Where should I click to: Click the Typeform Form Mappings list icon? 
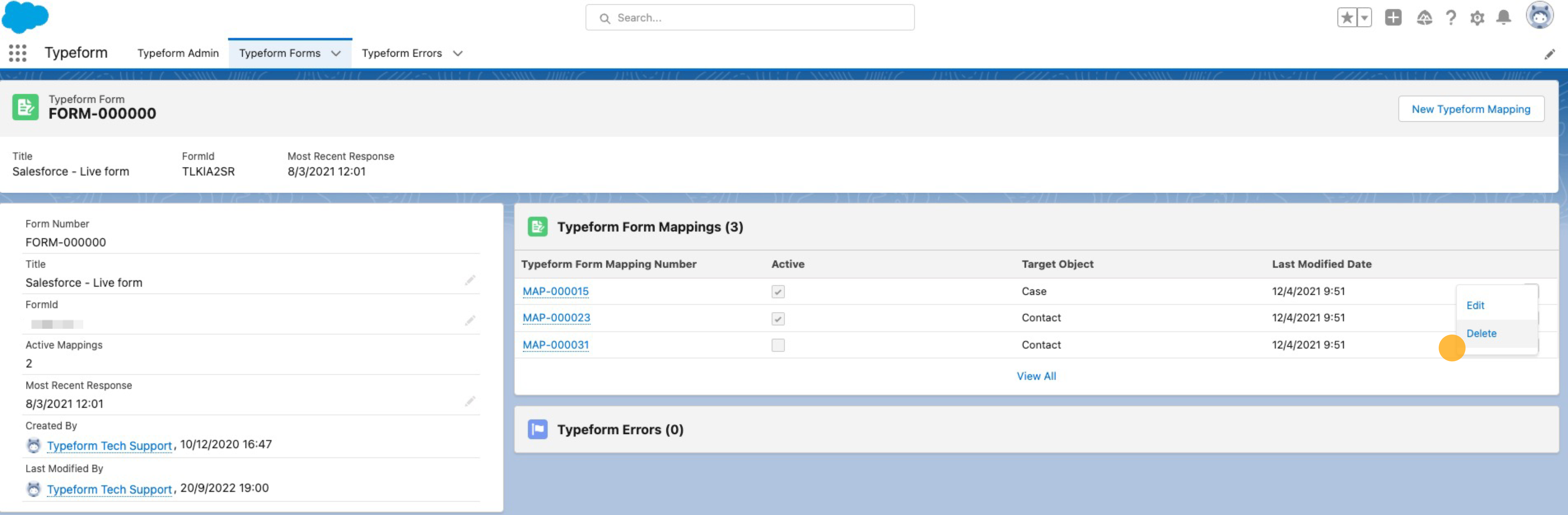tap(537, 227)
